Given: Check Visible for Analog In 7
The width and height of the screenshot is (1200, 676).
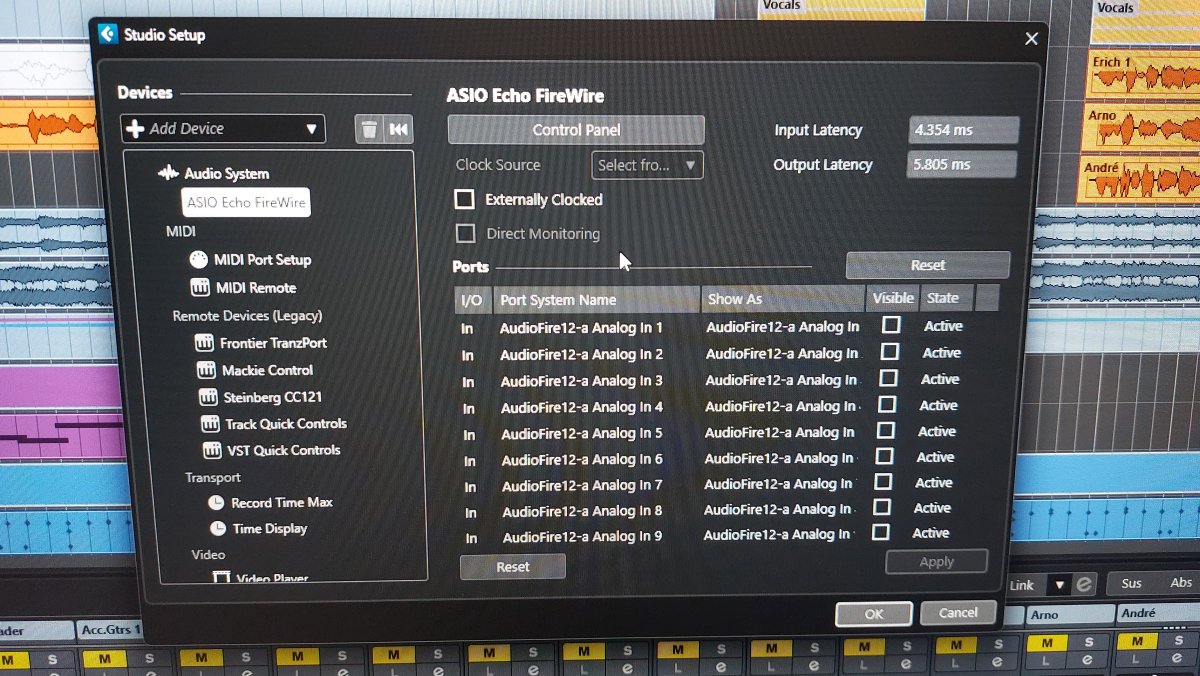Looking at the screenshot, I should pyautogui.click(x=883, y=482).
